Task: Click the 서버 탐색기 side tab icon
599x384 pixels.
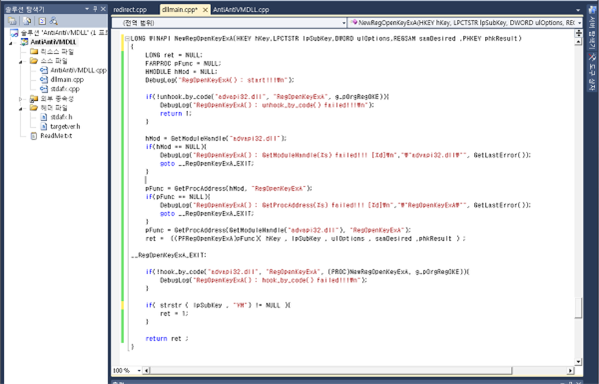Action: pos(592,10)
